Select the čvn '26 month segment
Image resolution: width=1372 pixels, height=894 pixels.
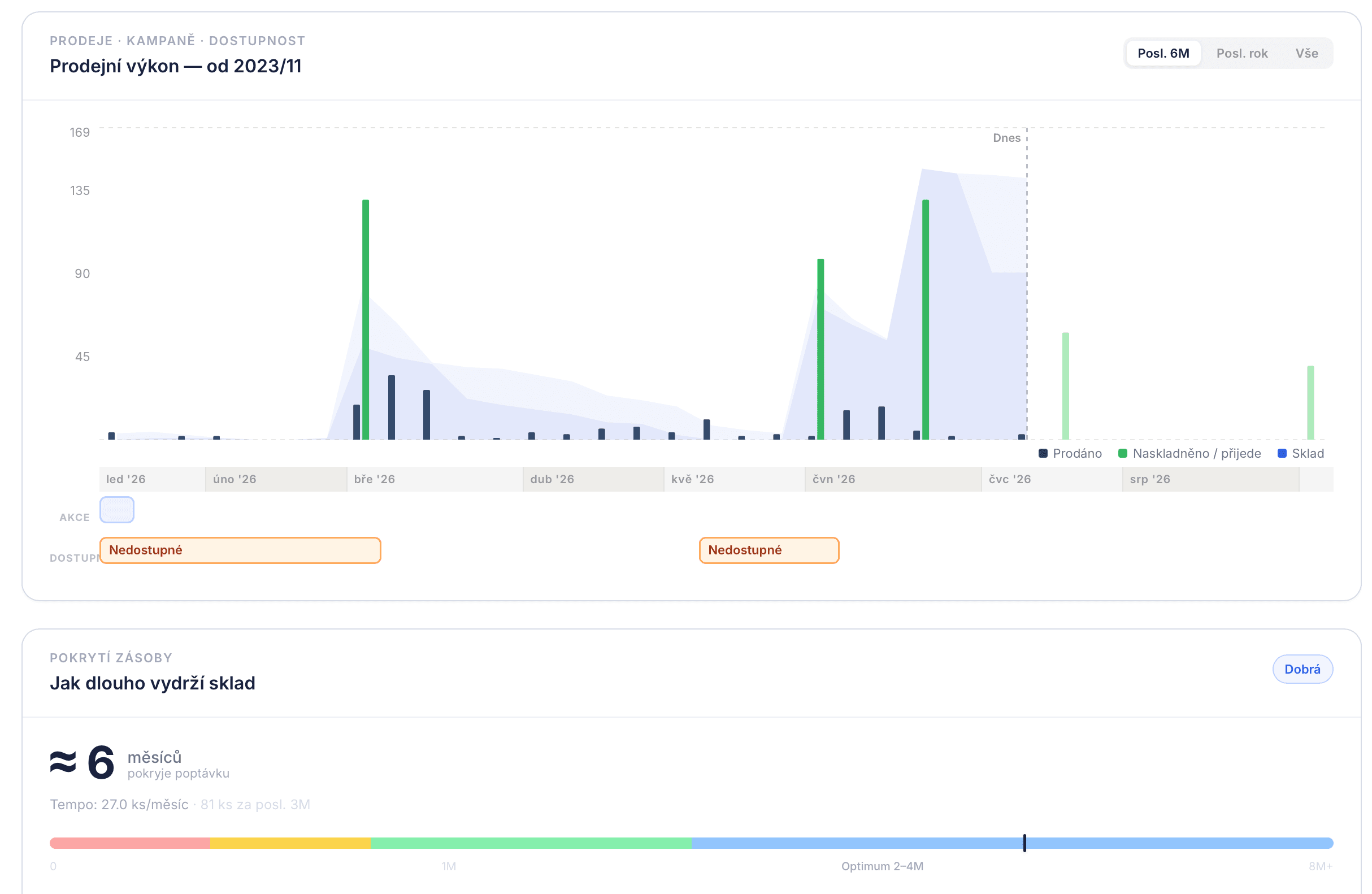coord(893,479)
